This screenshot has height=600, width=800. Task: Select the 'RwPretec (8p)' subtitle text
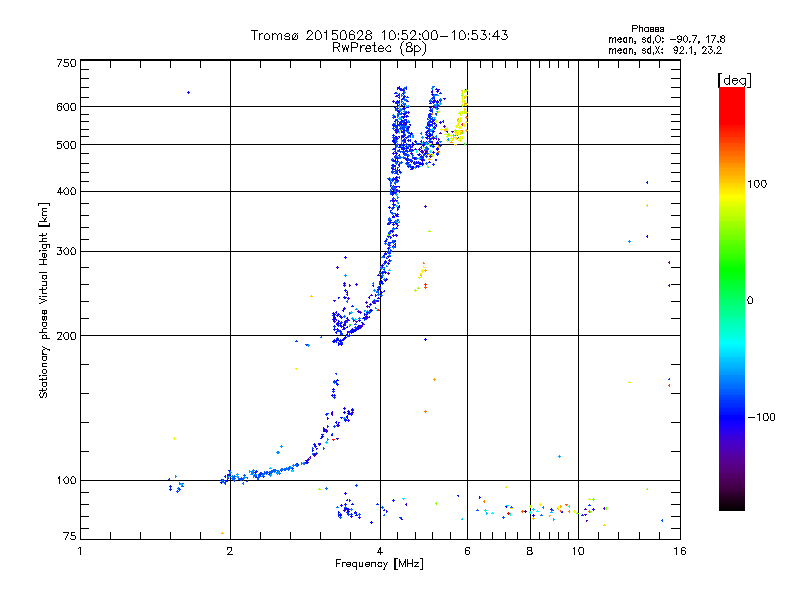click(379, 48)
